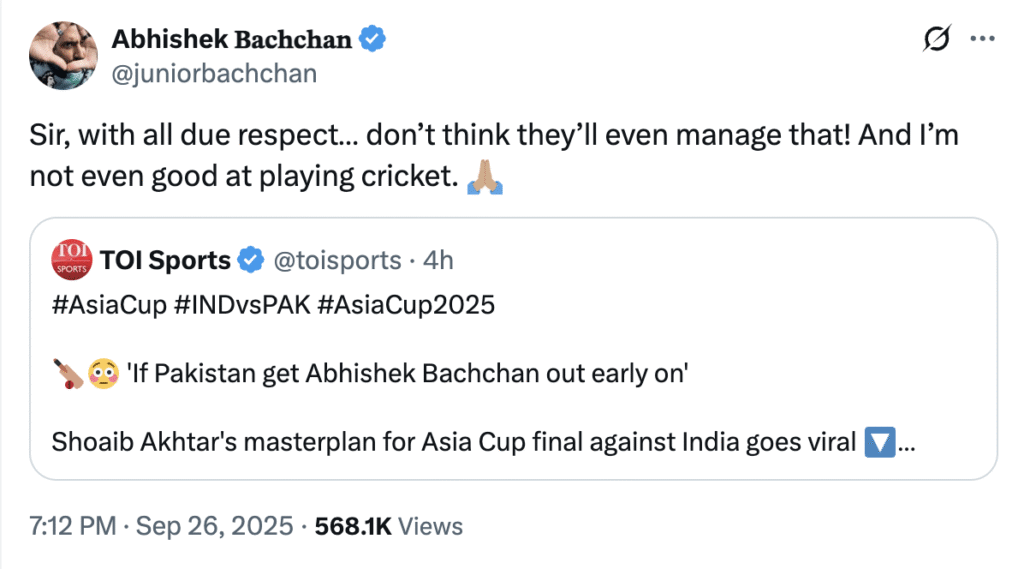The height and width of the screenshot is (569, 1024).
Task: Click the TOI Sports red logo avatar
Action: (x=69, y=261)
